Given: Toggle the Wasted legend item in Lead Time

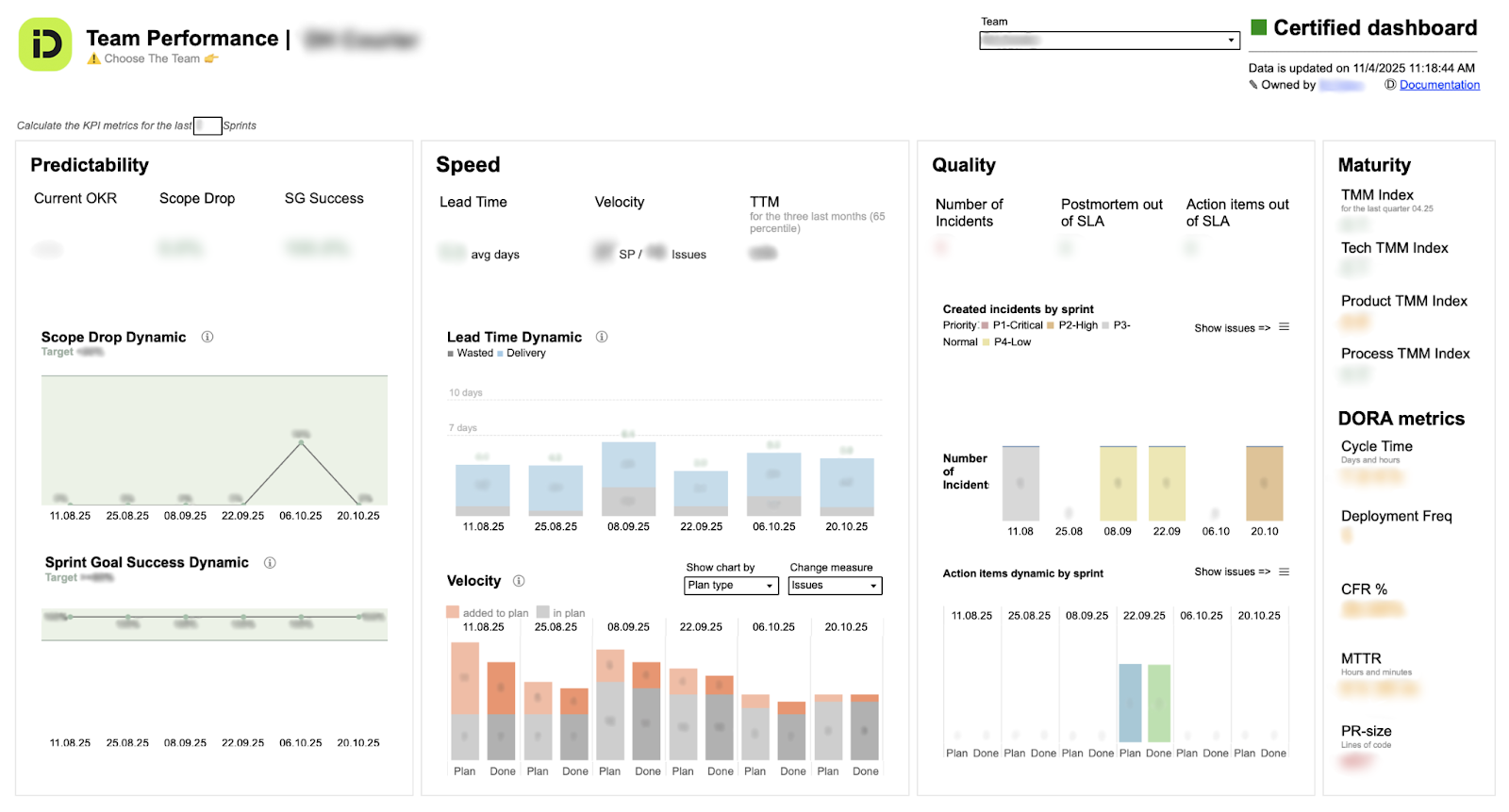Looking at the screenshot, I should (474, 353).
